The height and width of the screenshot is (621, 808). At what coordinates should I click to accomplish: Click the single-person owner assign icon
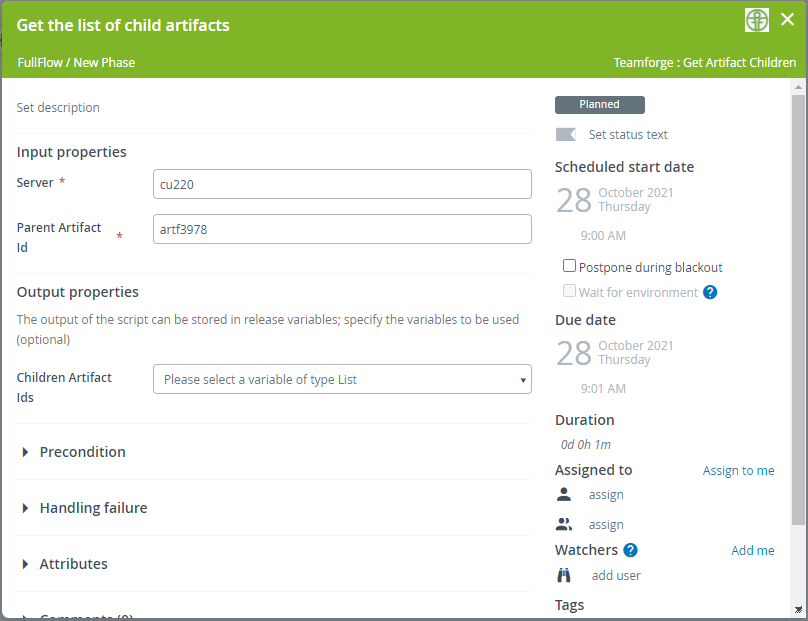point(565,495)
